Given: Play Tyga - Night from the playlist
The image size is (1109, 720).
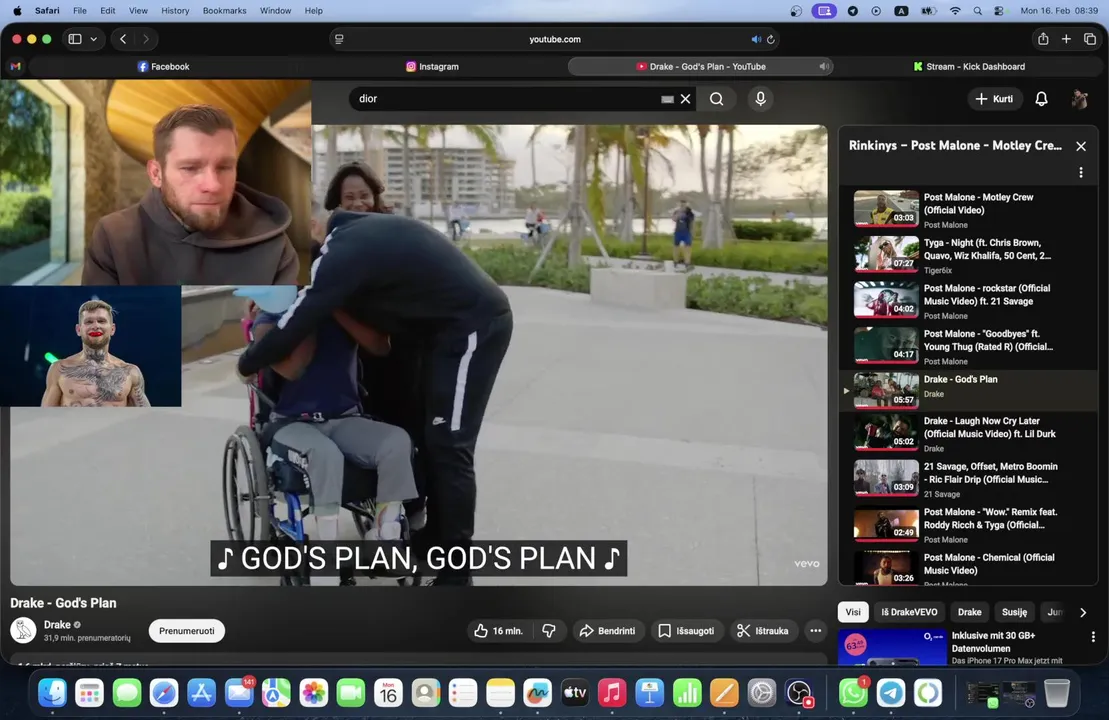Looking at the screenshot, I should click(968, 255).
